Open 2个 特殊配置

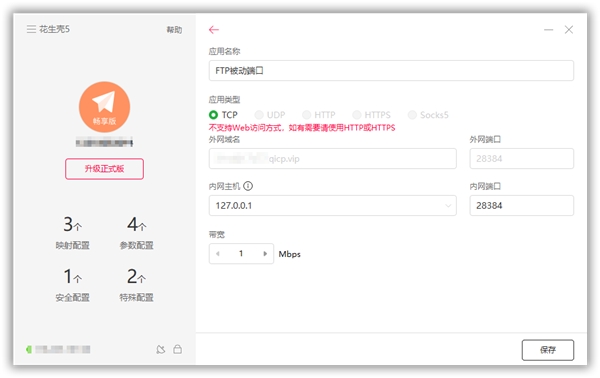[137, 285]
